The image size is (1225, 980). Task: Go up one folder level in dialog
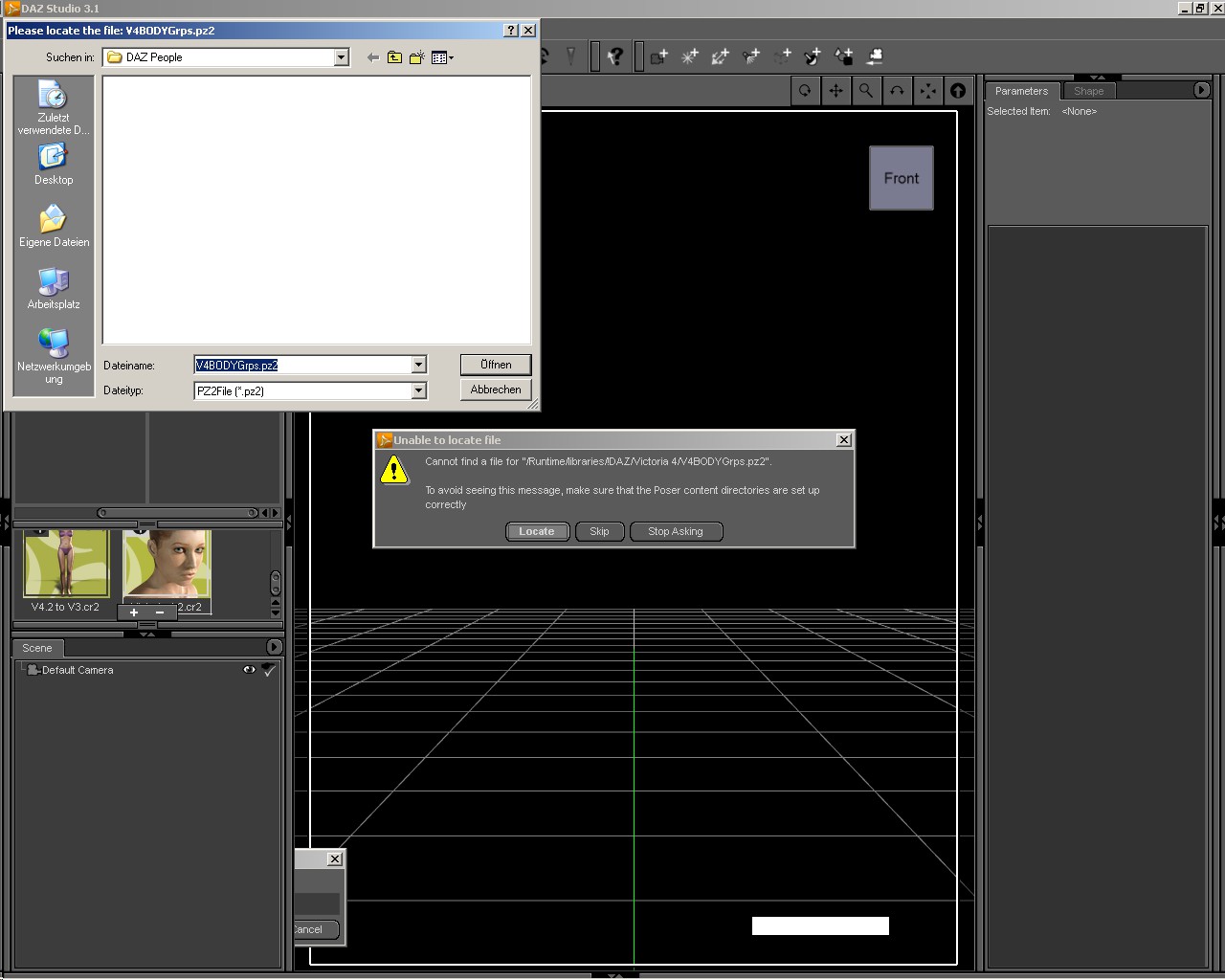394,57
